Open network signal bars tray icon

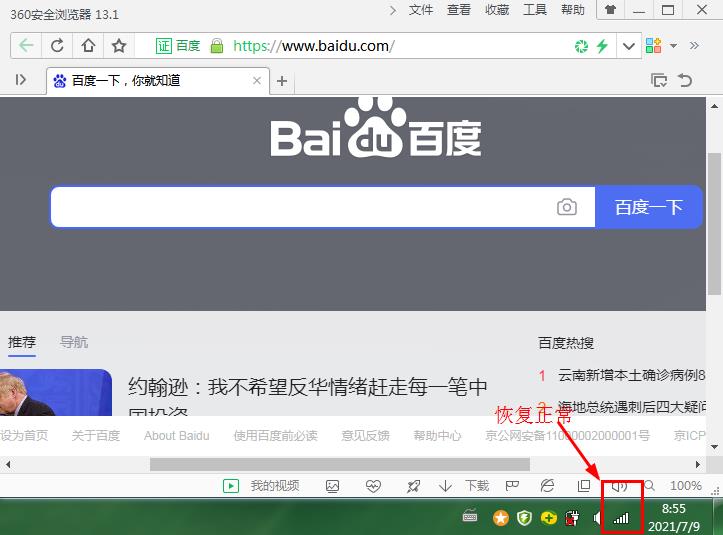[x=621, y=518]
